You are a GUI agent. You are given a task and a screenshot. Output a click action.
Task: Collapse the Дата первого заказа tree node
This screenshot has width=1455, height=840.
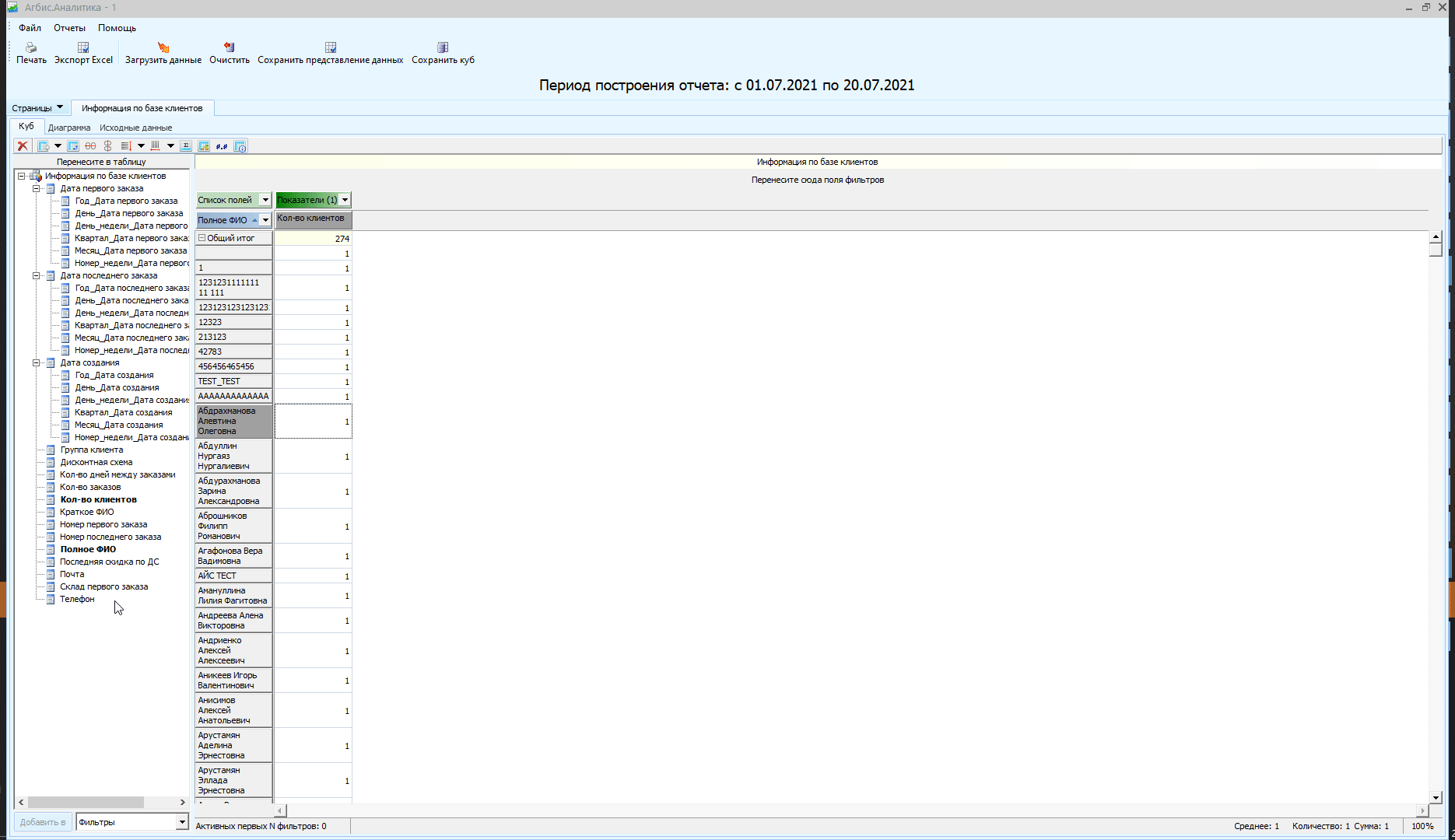tap(36, 188)
